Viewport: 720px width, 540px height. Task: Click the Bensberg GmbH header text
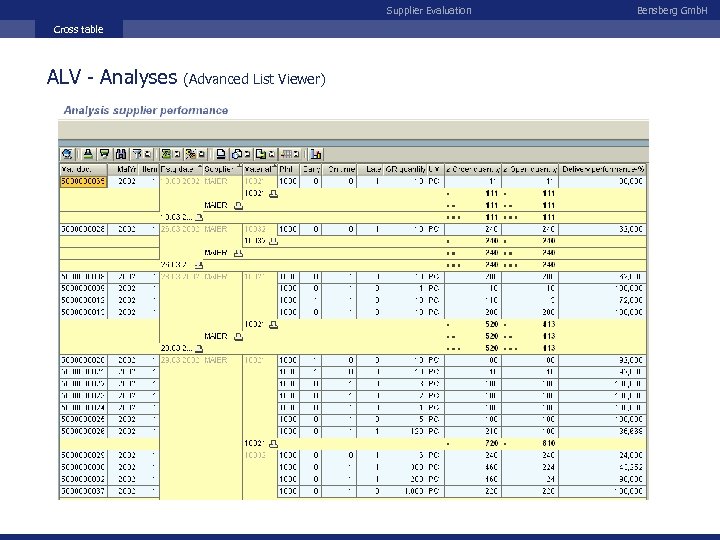pos(672,11)
